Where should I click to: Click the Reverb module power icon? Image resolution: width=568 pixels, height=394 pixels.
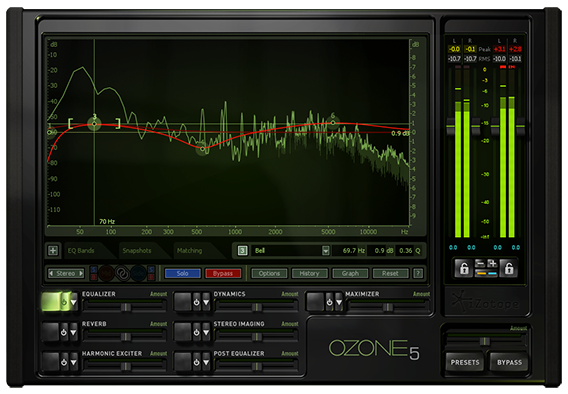[x=64, y=332]
